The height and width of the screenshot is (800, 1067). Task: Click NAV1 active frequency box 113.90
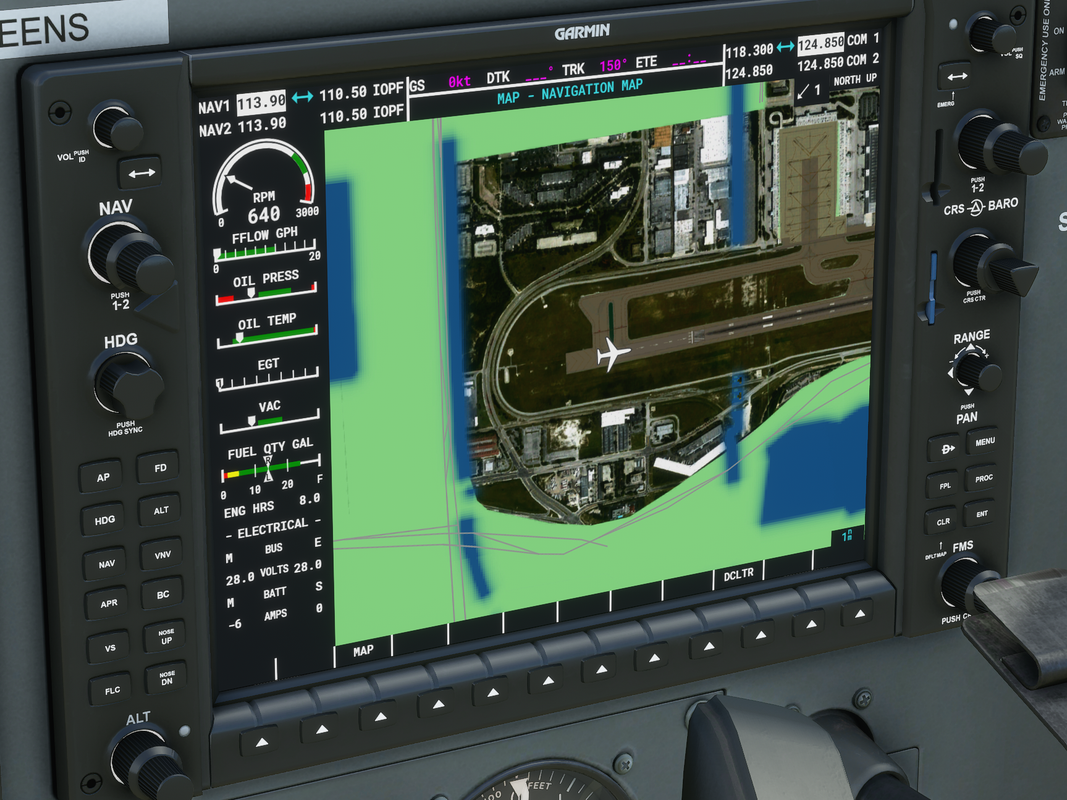point(261,103)
